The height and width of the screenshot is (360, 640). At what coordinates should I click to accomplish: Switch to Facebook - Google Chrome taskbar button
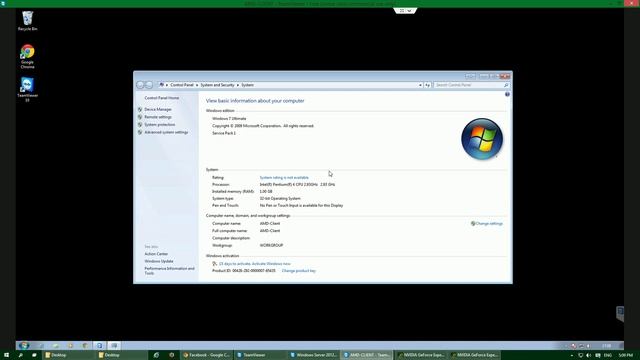(207, 355)
